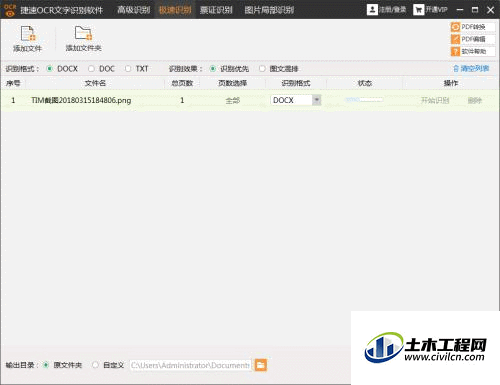Click 清空列表 clear list link
The image size is (500, 385).
tap(471, 69)
